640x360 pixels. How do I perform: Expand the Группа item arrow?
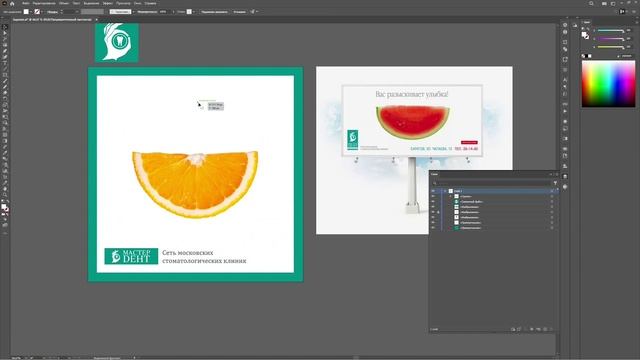tap(451, 196)
